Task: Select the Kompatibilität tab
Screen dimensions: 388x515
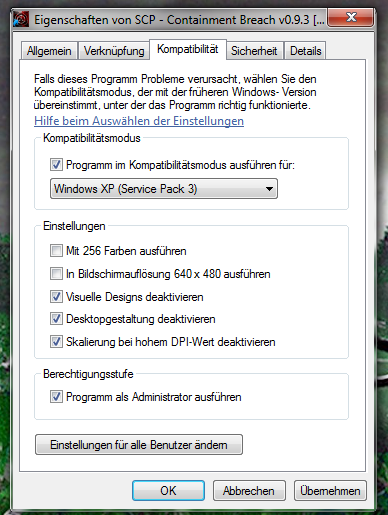Action: coord(188,49)
